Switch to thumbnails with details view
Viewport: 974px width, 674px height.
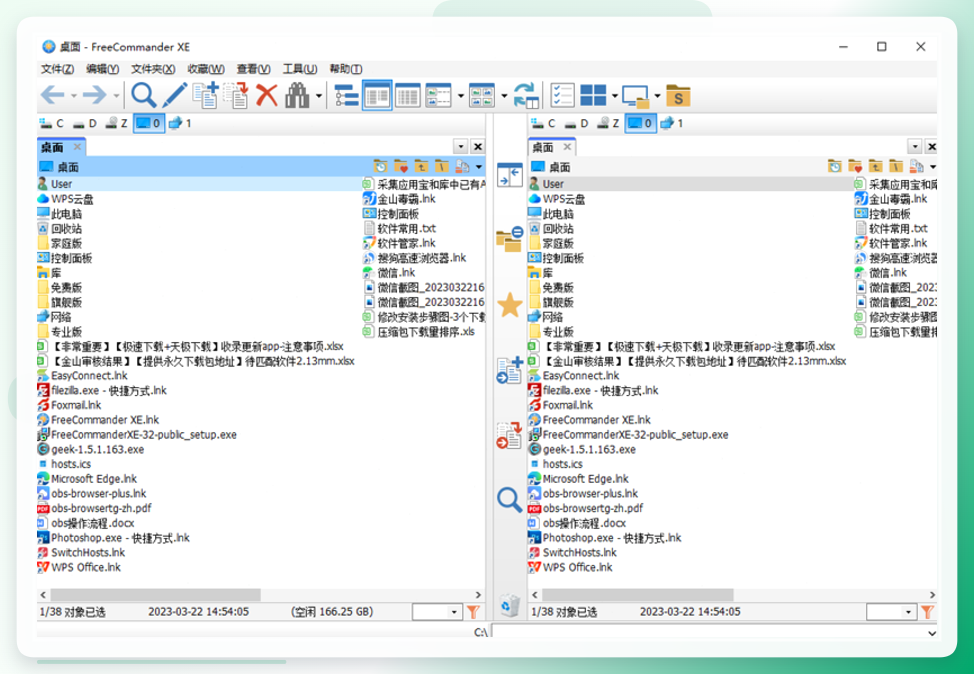pyautogui.click(x=439, y=96)
